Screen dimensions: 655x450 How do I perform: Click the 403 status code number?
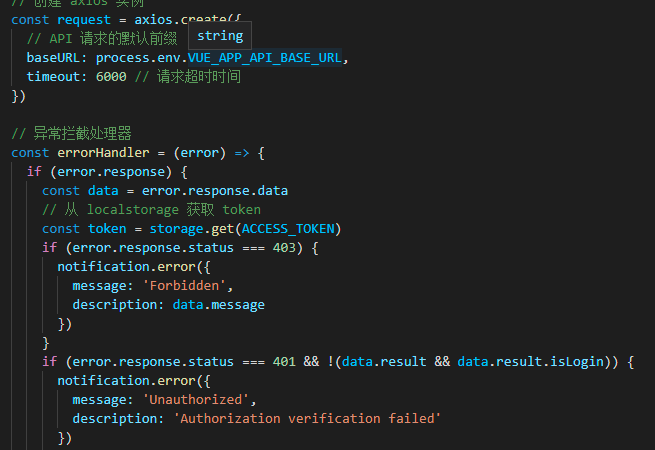point(283,247)
